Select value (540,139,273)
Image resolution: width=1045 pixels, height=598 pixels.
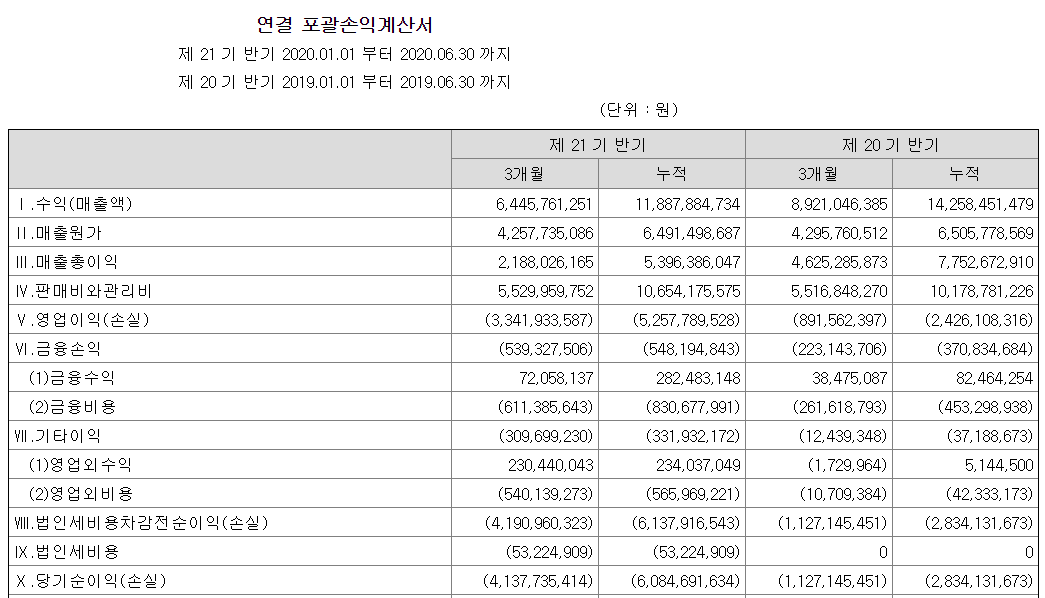[x=545, y=494]
